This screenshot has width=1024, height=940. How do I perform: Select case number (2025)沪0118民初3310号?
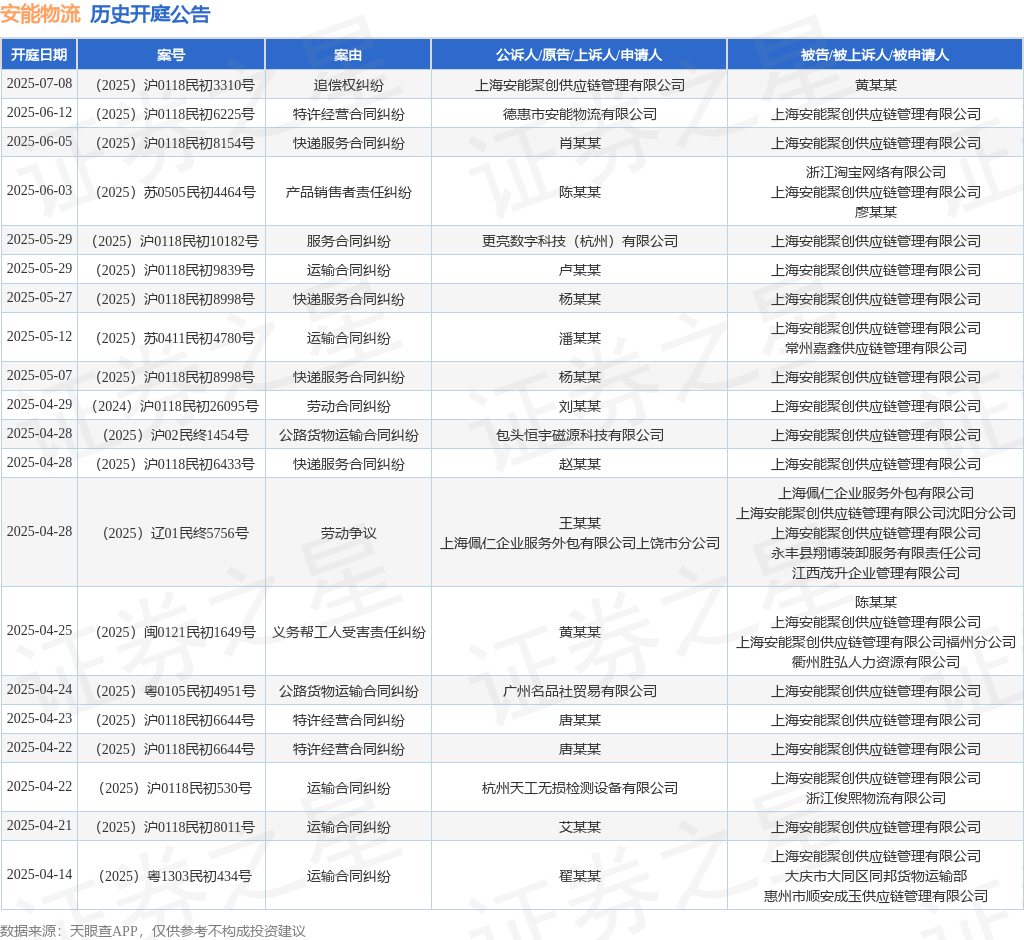pos(171,85)
